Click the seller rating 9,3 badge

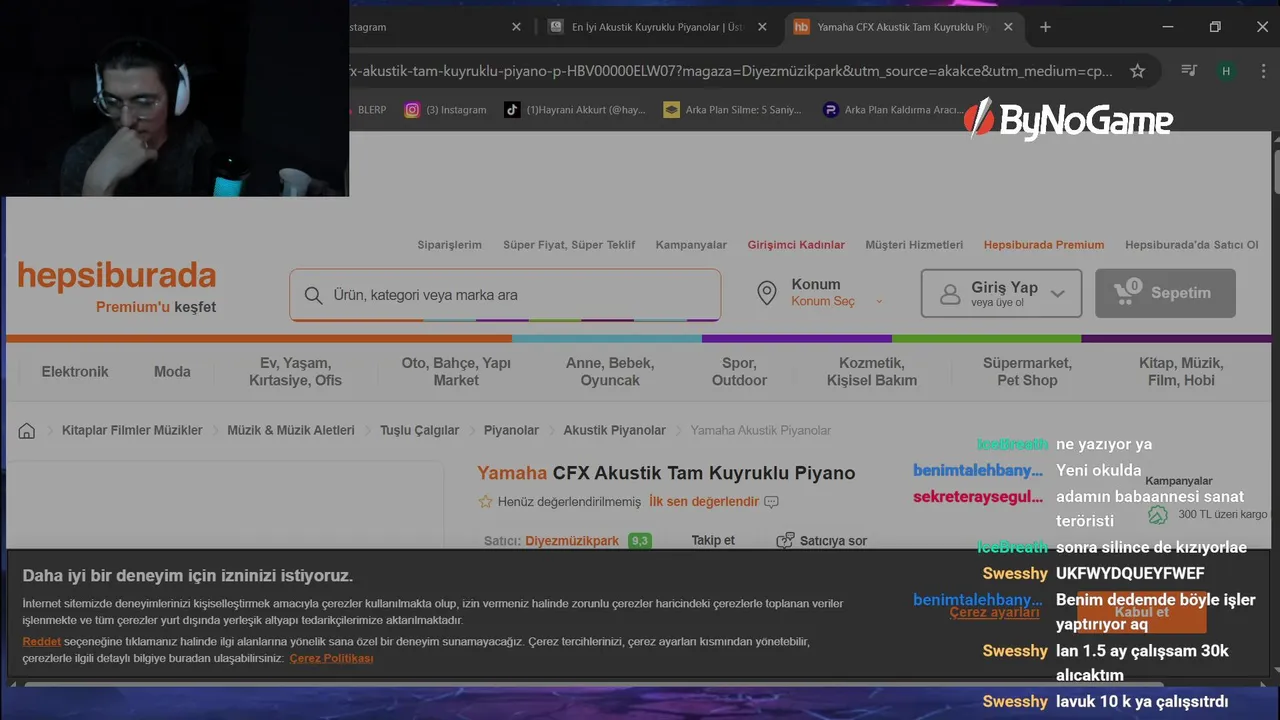(x=640, y=541)
